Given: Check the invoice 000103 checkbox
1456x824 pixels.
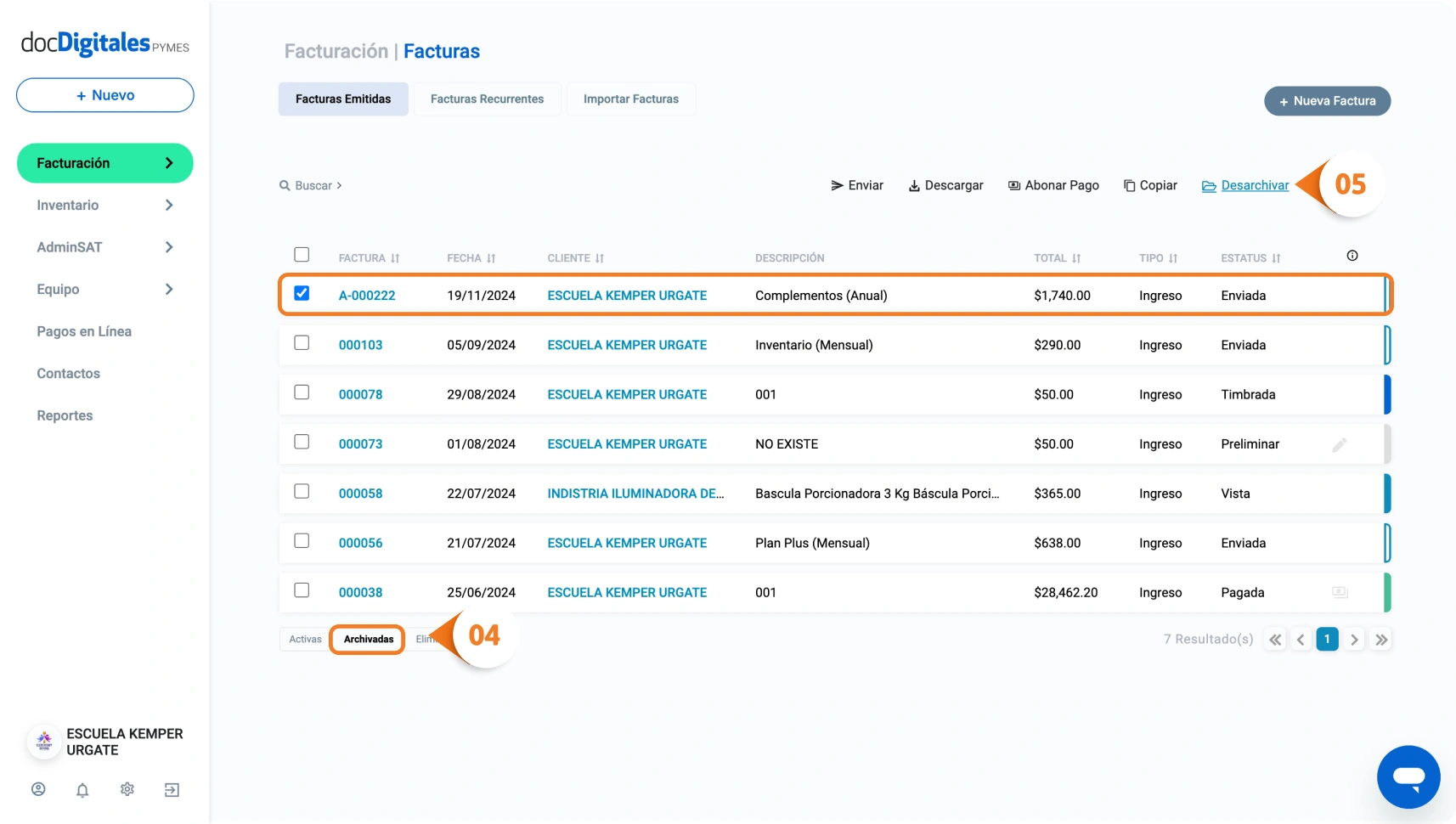Looking at the screenshot, I should 302,342.
